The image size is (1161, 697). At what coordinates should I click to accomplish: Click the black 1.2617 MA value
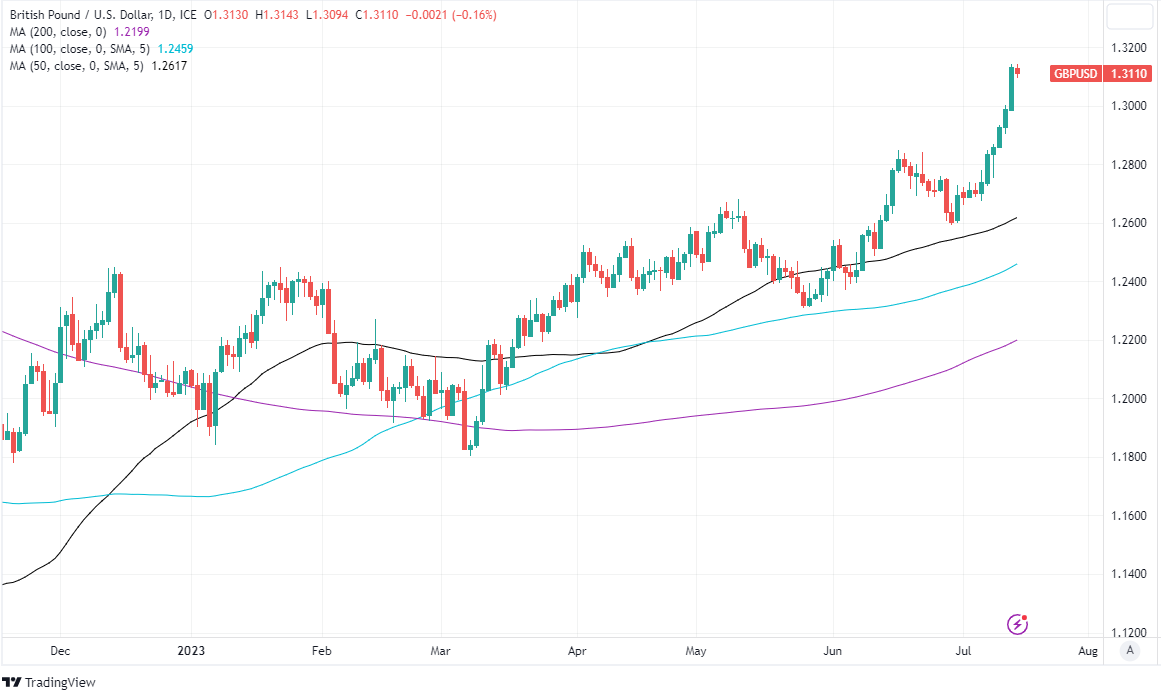[x=169, y=66]
